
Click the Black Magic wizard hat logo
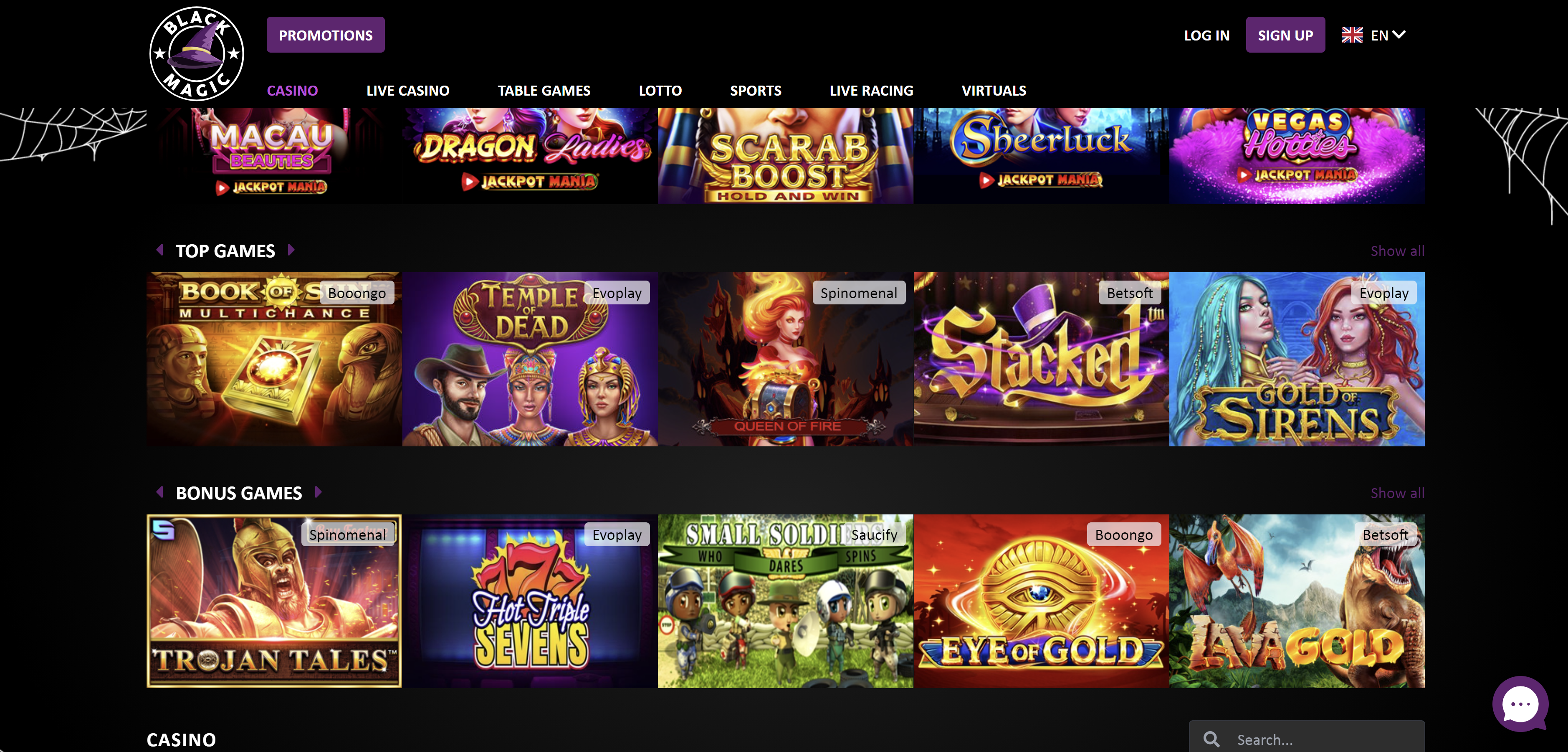(197, 53)
